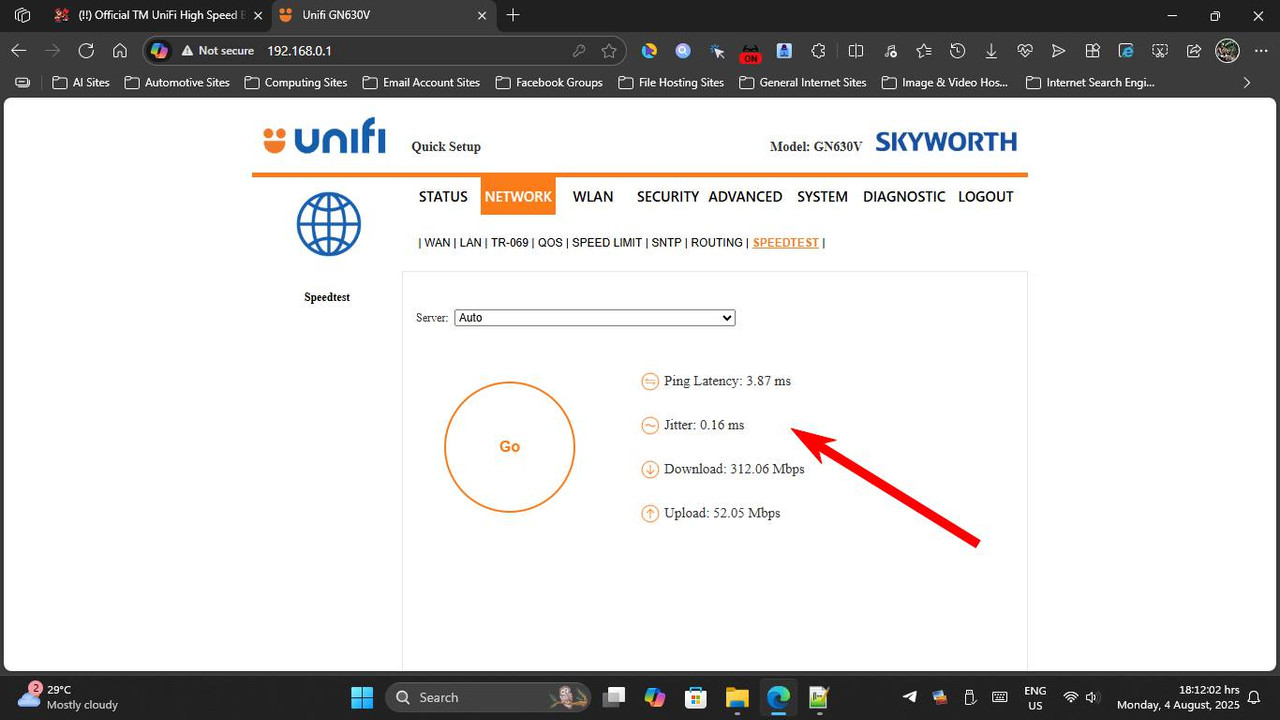Screen dimensions: 1280x720
Task: Click the Not secure site warning
Action: tap(217, 50)
